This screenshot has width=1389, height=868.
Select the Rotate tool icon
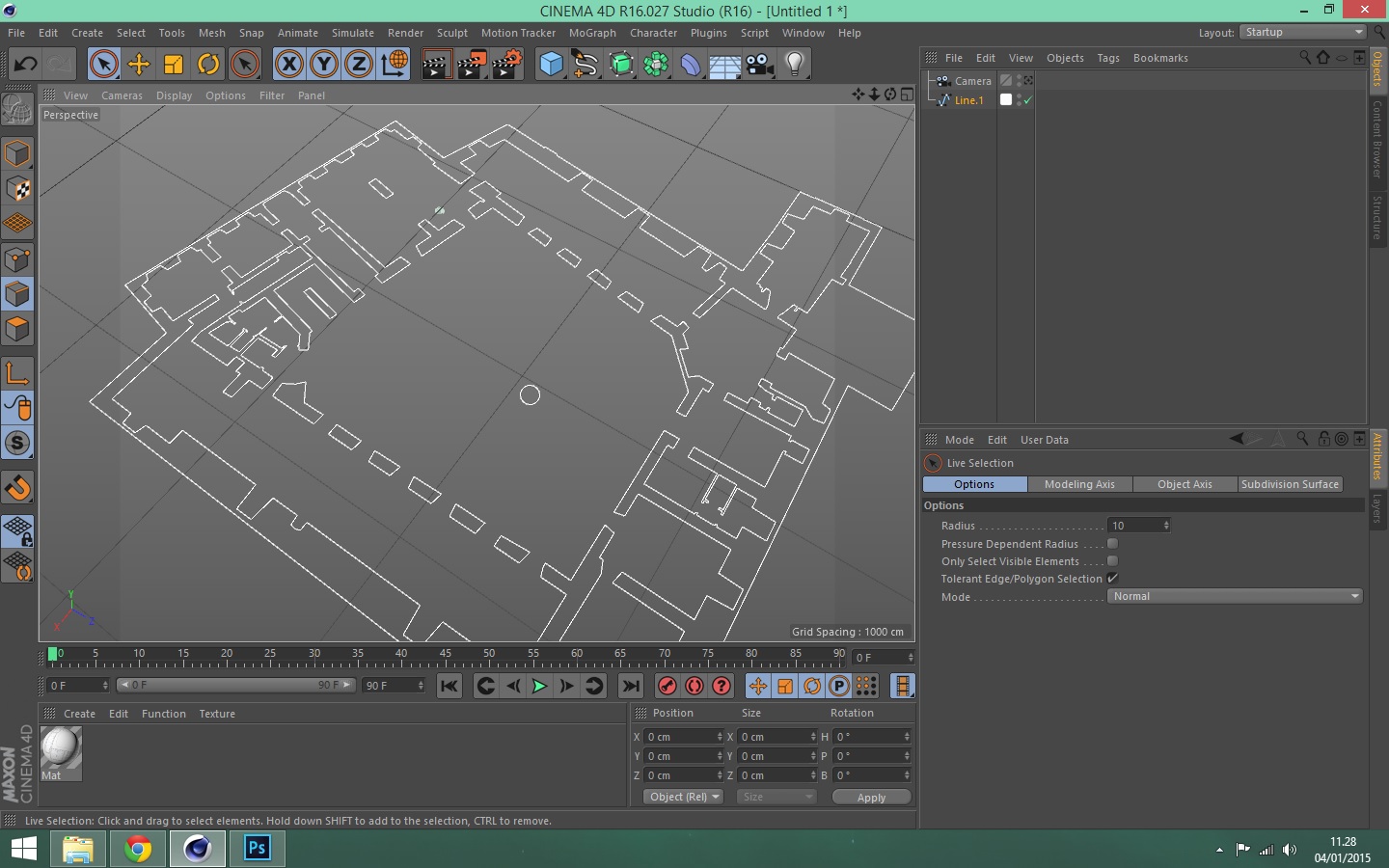tap(208, 65)
